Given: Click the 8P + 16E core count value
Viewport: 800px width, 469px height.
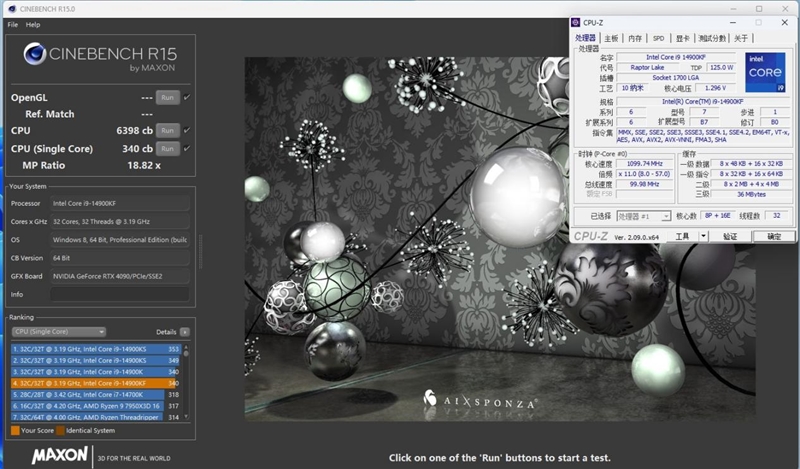Looking at the screenshot, I should (x=717, y=216).
